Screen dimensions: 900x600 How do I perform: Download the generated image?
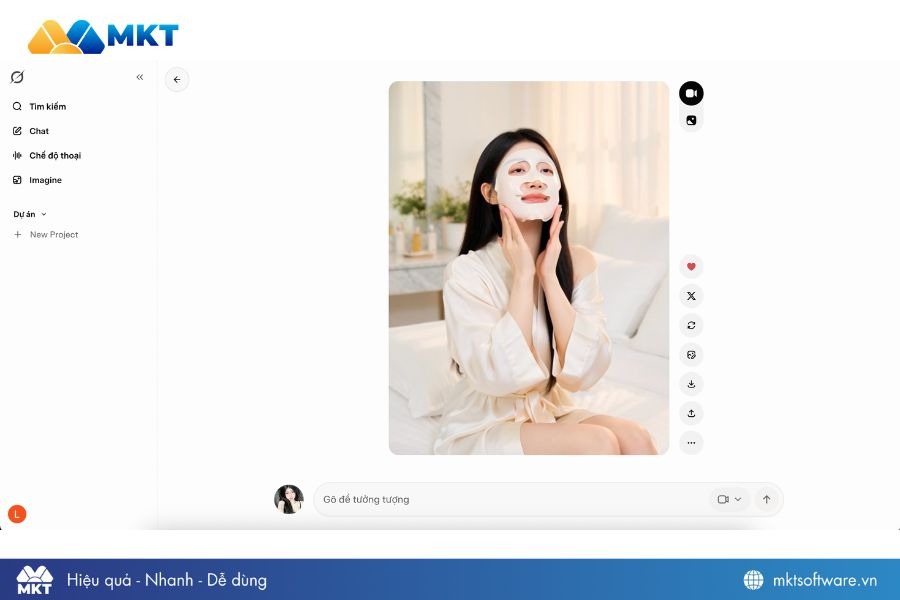point(691,384)
